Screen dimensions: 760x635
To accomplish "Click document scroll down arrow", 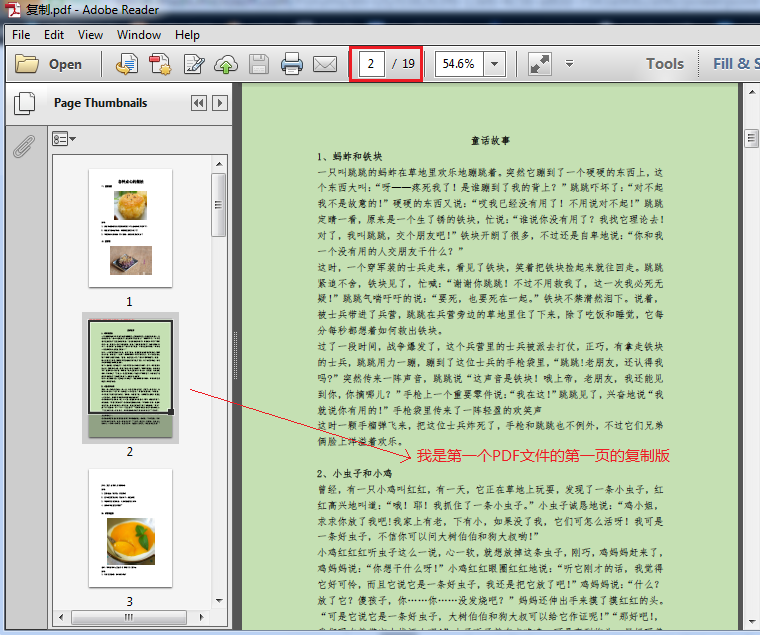I will 751,622.
